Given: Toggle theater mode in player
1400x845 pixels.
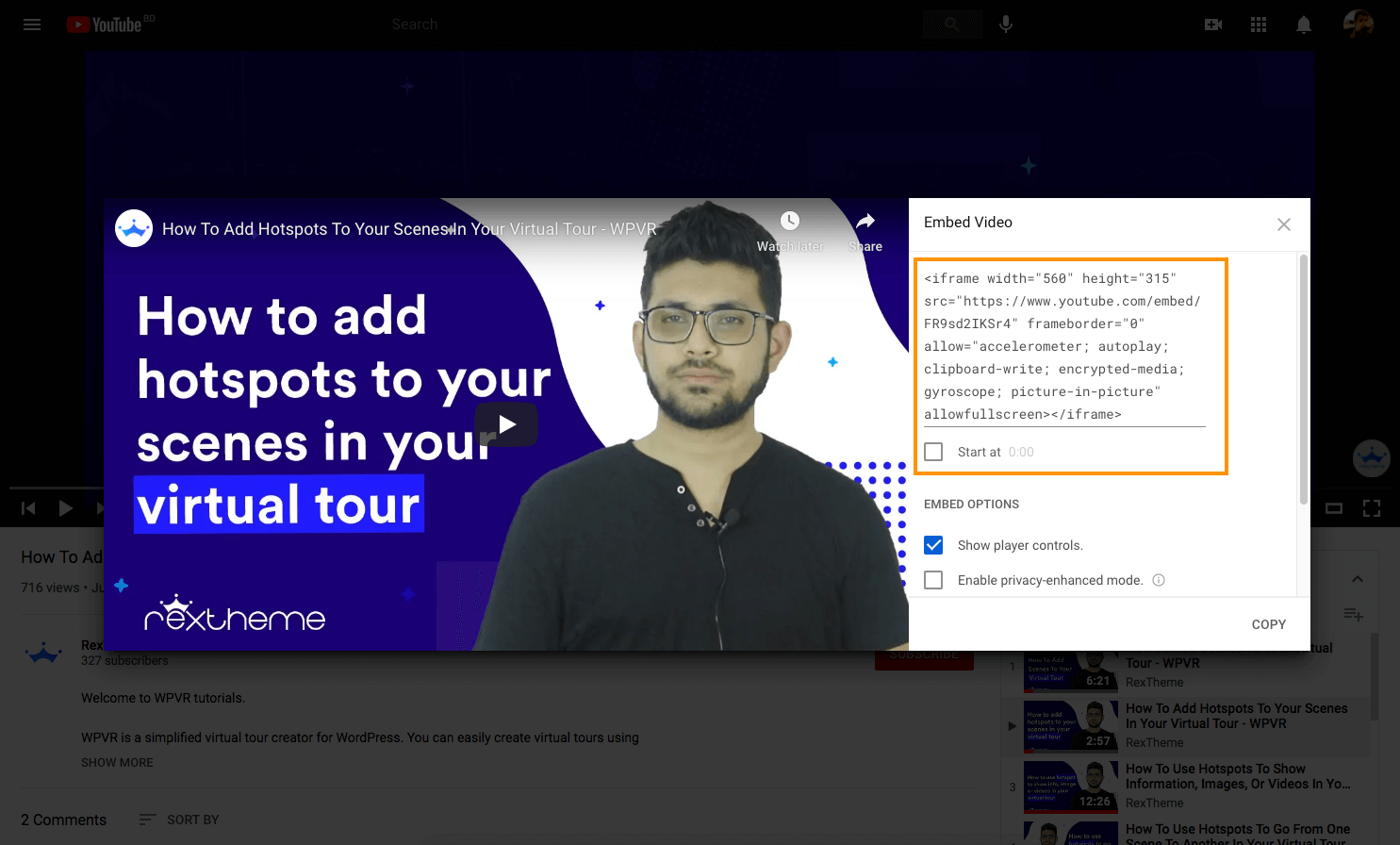Looking at the screenshot, I should (1334, 508).
